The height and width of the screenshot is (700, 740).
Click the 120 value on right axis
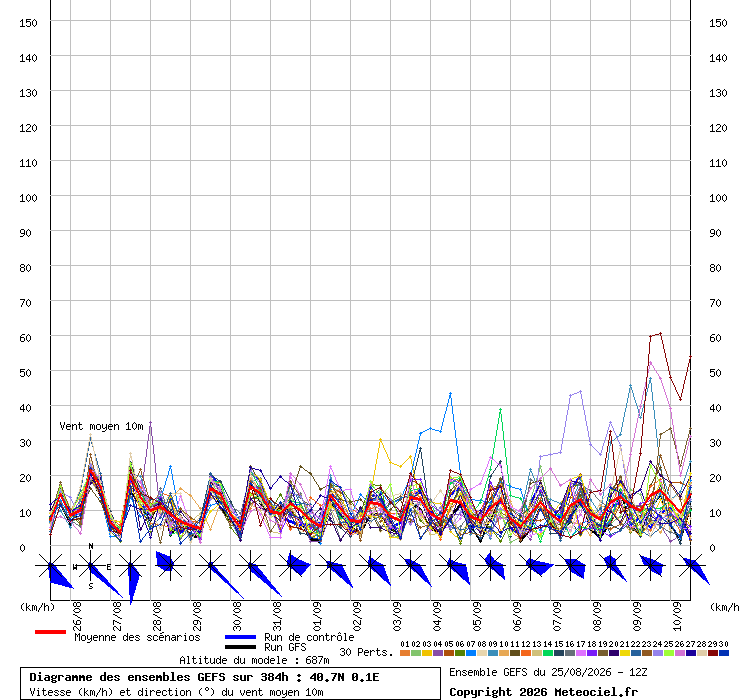point(718,128)
